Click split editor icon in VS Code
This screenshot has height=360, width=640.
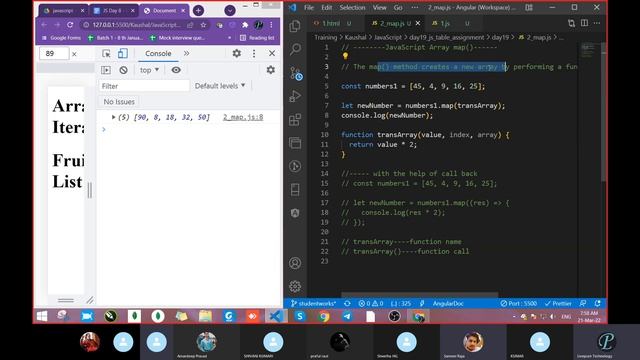(584, 23)
